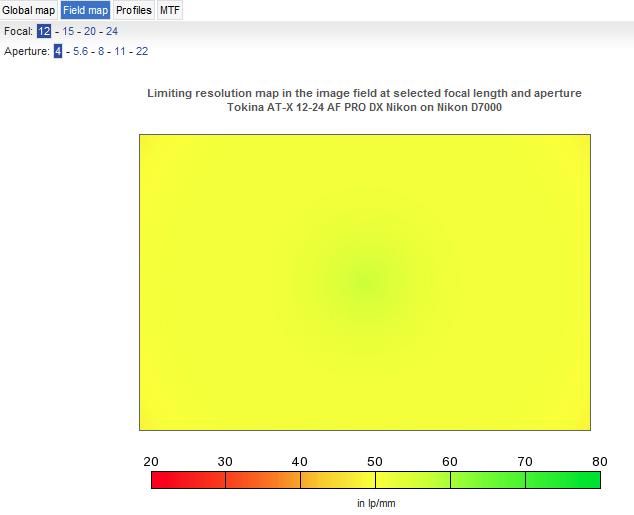Click the chart title mentioning Tokina AT-X 12-24

[x=364, y=108]
